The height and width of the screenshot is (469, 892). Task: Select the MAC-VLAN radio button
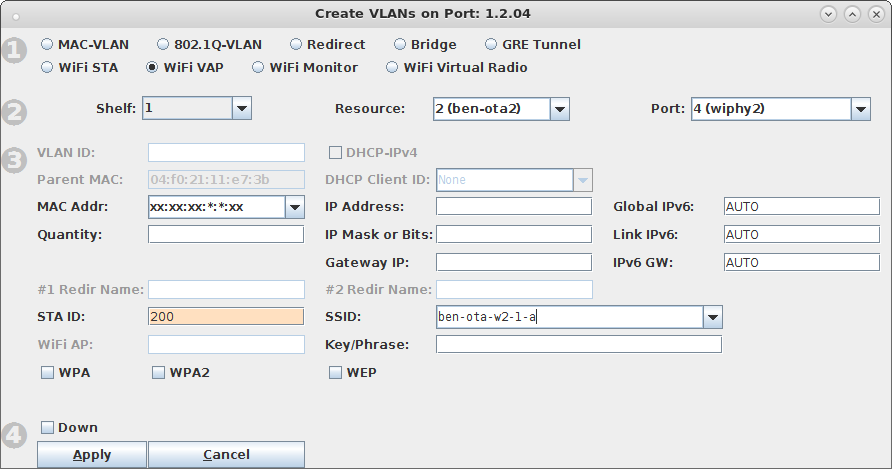[x=47, y=45]
